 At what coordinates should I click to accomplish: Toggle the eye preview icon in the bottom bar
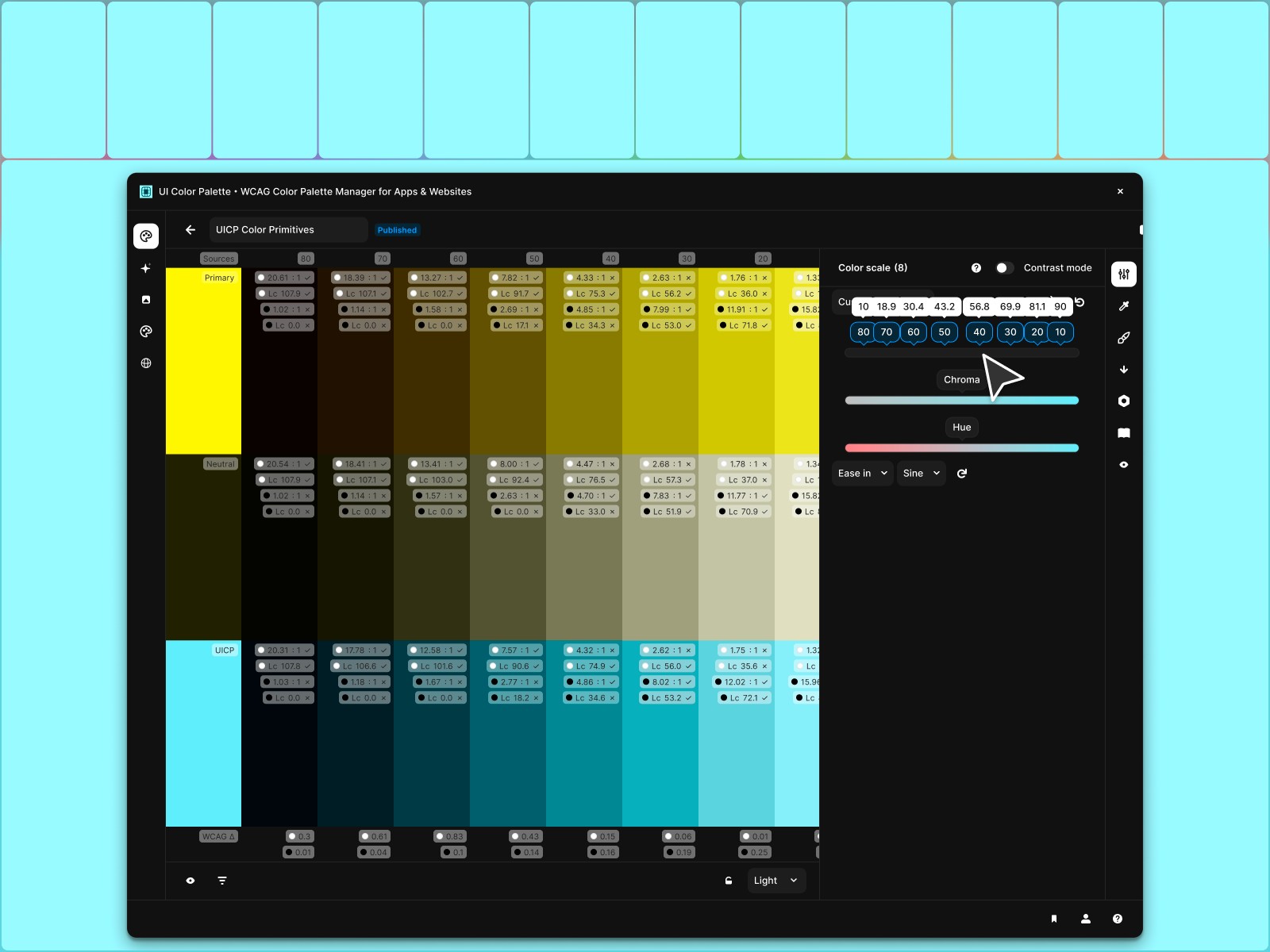click(190, 881)
